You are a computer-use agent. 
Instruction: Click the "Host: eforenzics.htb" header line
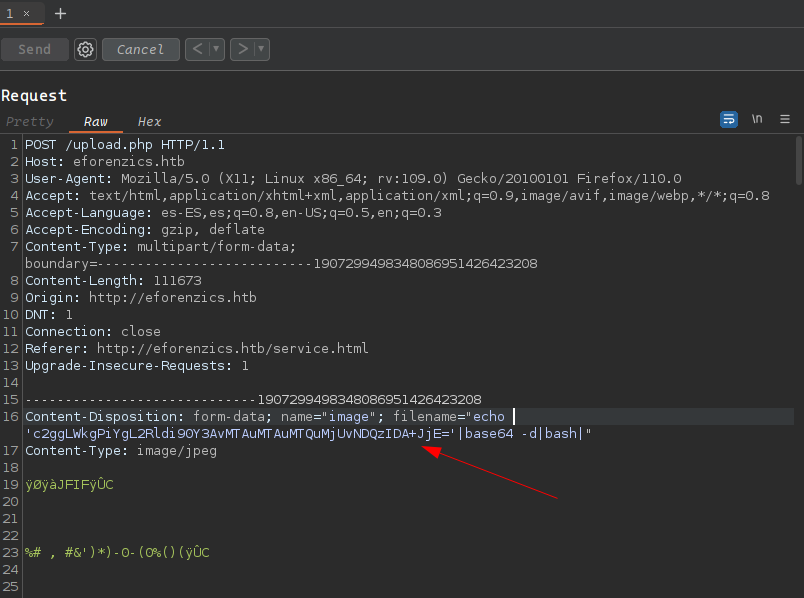[105, 162]
